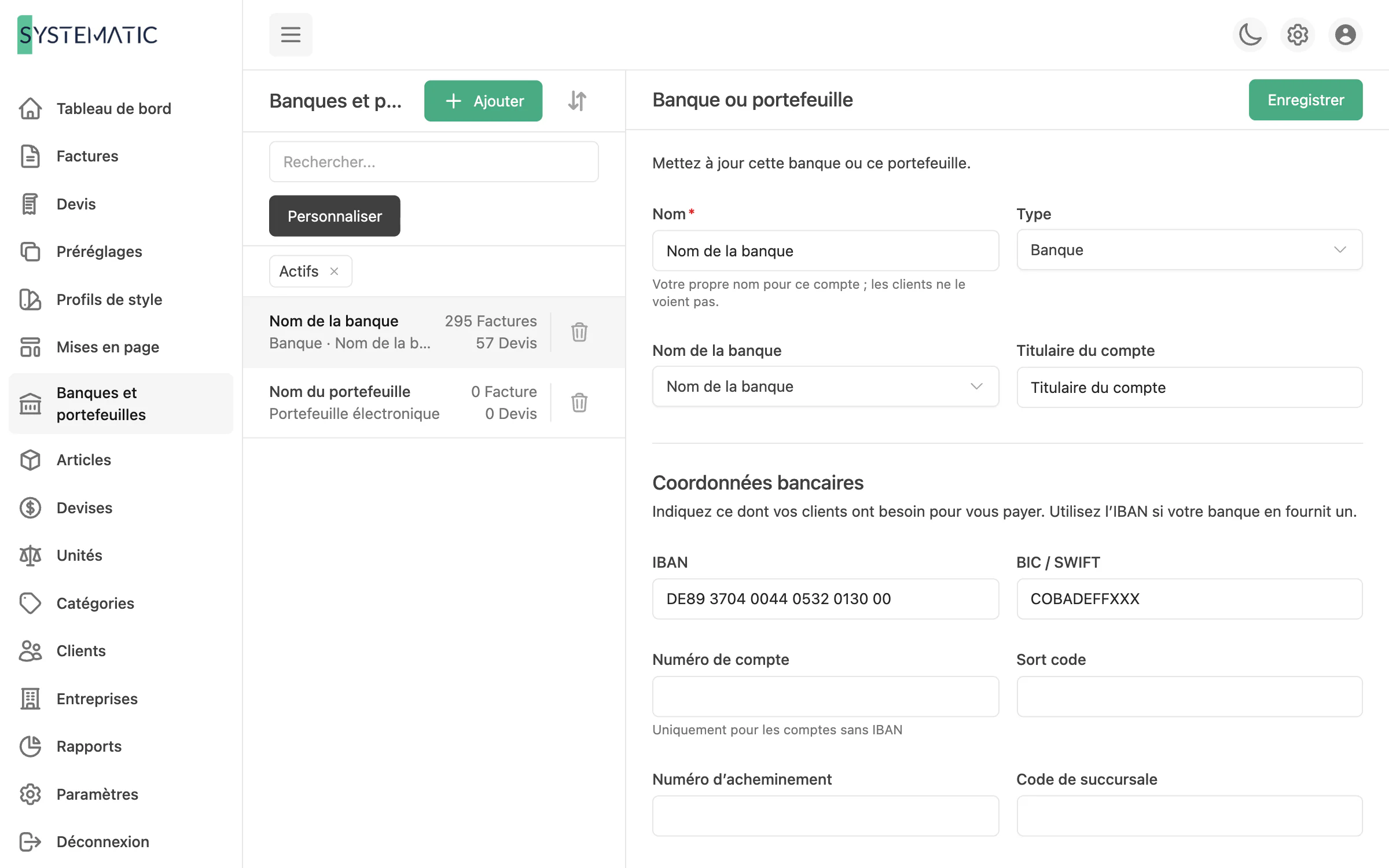
Task: Click the Enregistrer button
Action: (1306, 100)
